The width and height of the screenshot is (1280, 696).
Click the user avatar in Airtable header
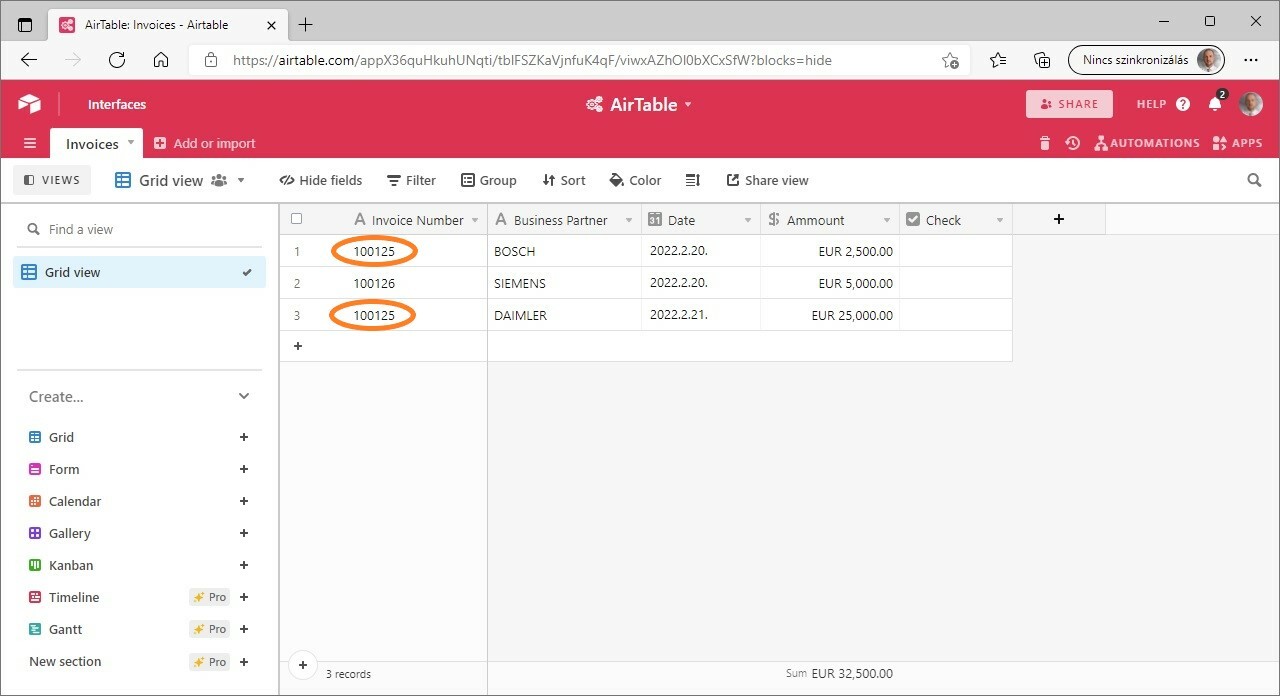click(1251, 104)
